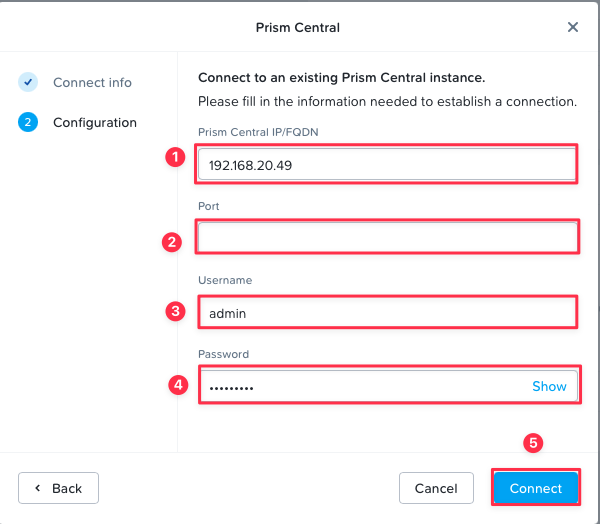
Task: Click the step 2 Configuration circle icon
Action: click(28, 122)
